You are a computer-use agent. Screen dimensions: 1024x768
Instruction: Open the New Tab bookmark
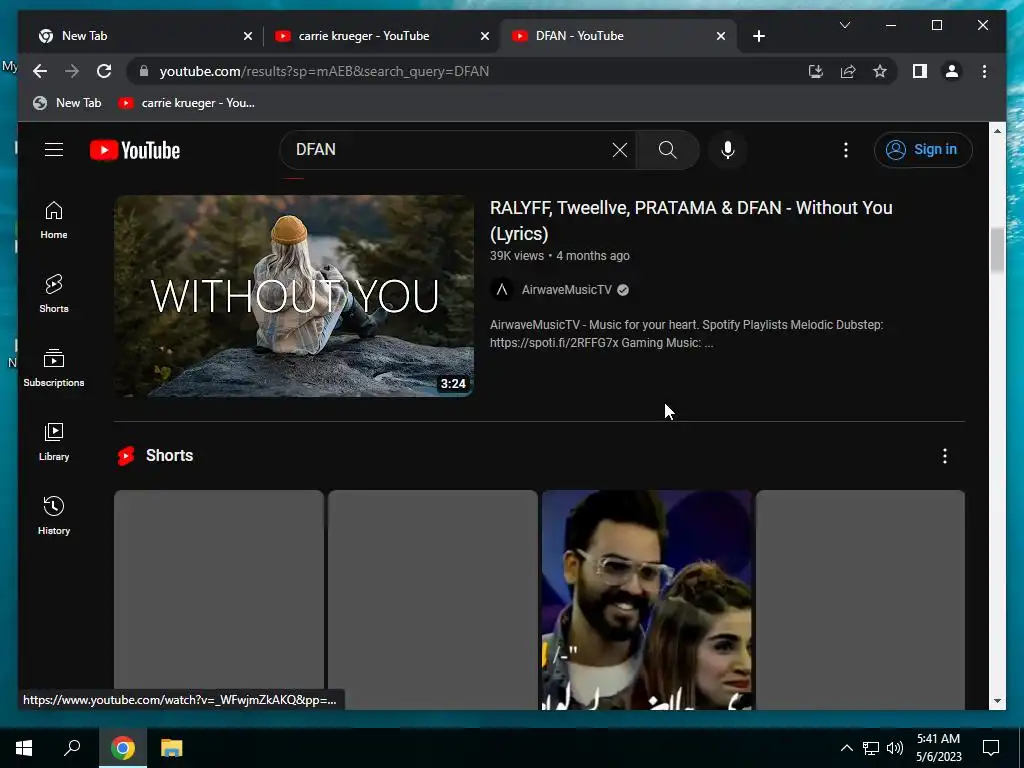[x=67, y=103]
